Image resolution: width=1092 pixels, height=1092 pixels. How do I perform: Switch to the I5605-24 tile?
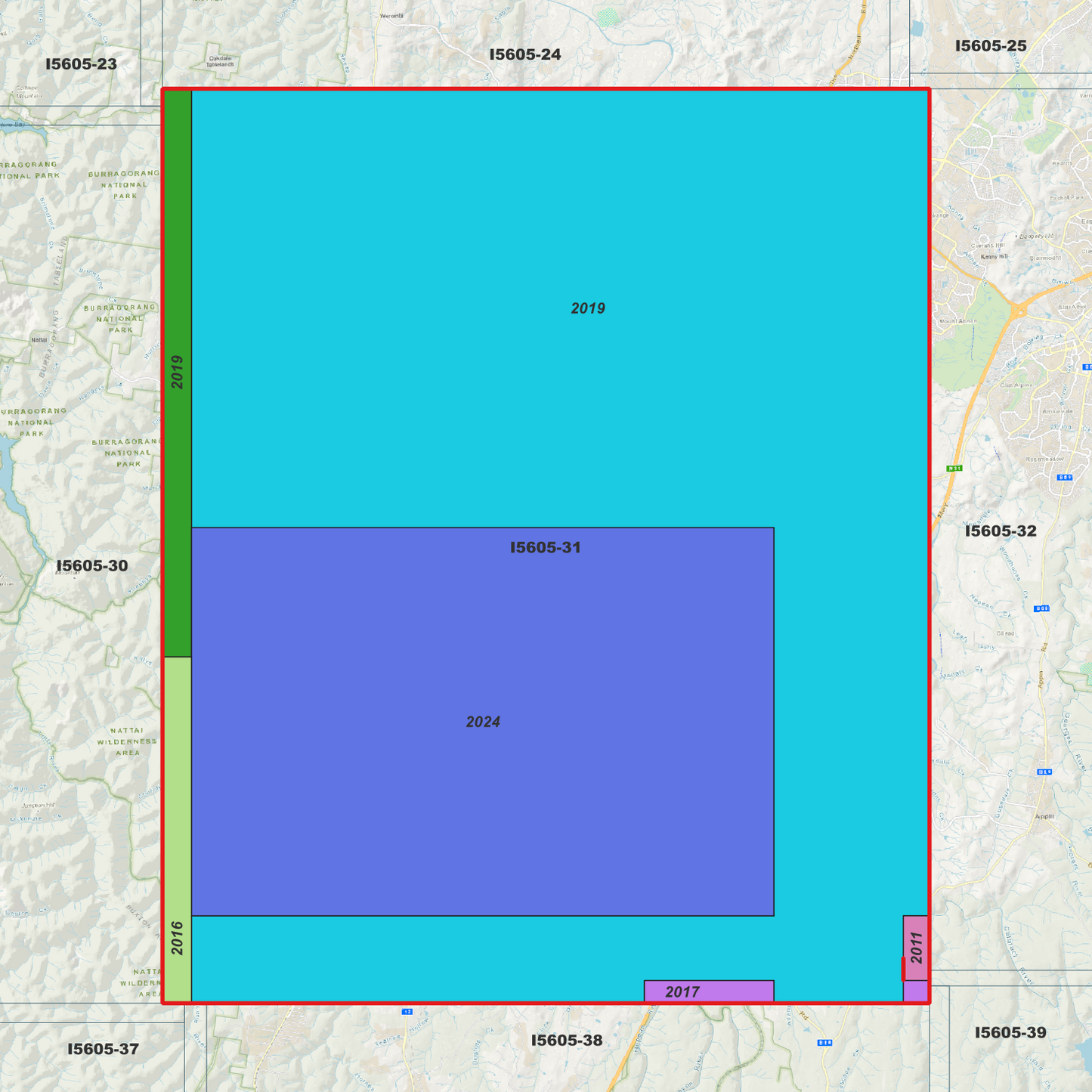tap(525, 54)
